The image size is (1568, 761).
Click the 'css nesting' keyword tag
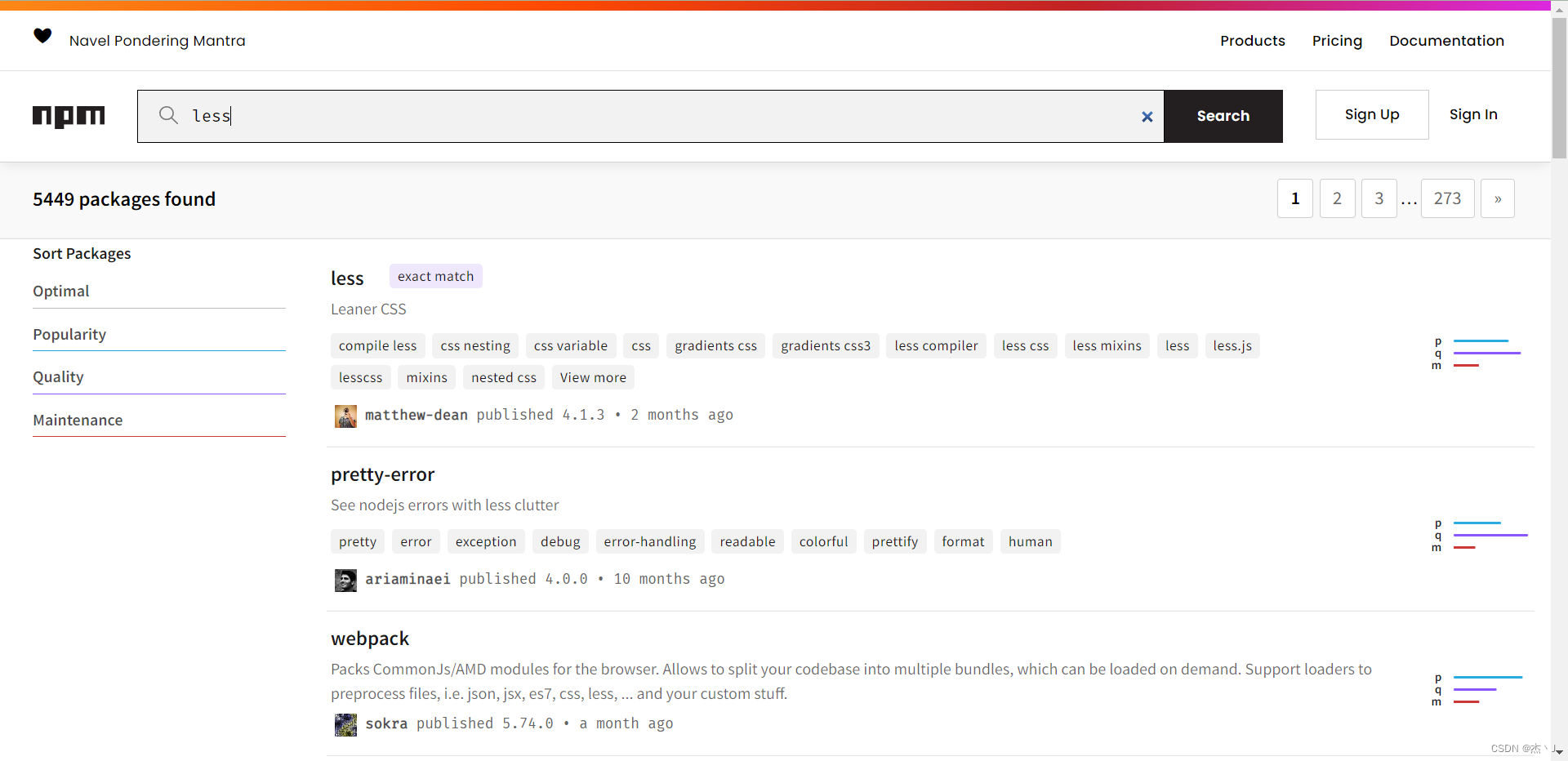[x=475, y=345]
